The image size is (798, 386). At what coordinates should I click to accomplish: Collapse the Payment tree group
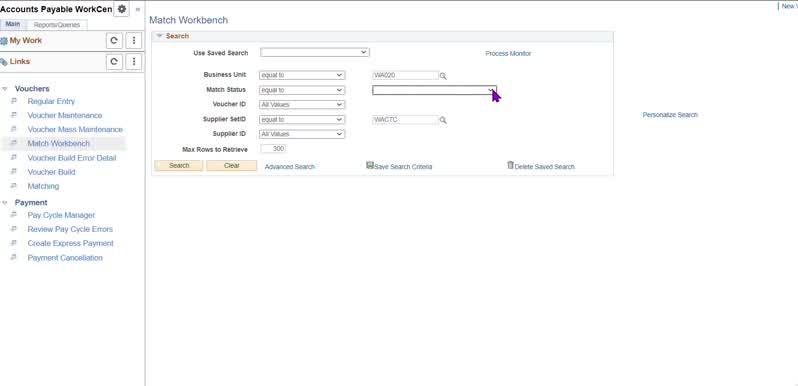pyautogui.click(x=5, y=203)
